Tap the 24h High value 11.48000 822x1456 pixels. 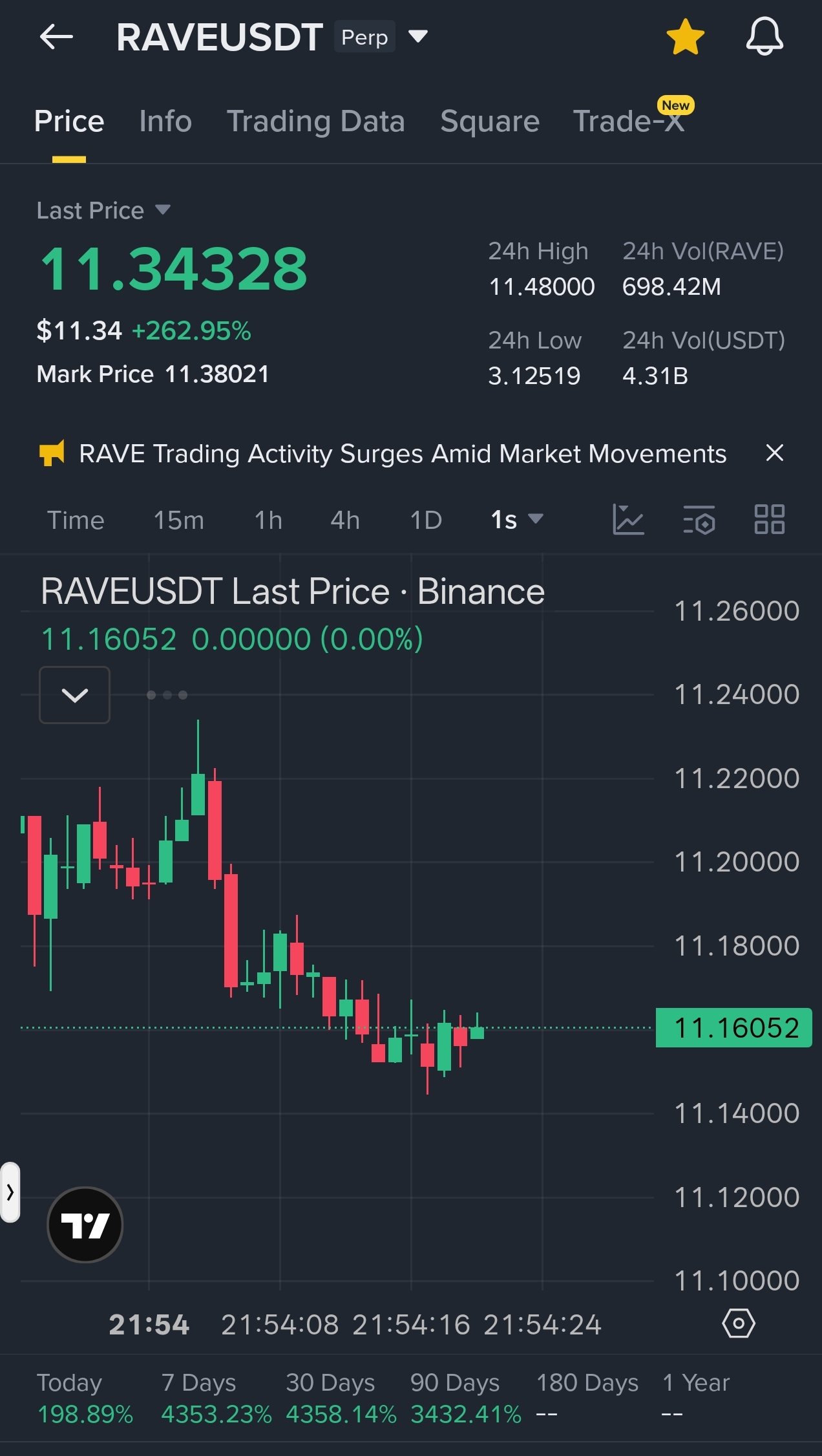pos(542,286)
